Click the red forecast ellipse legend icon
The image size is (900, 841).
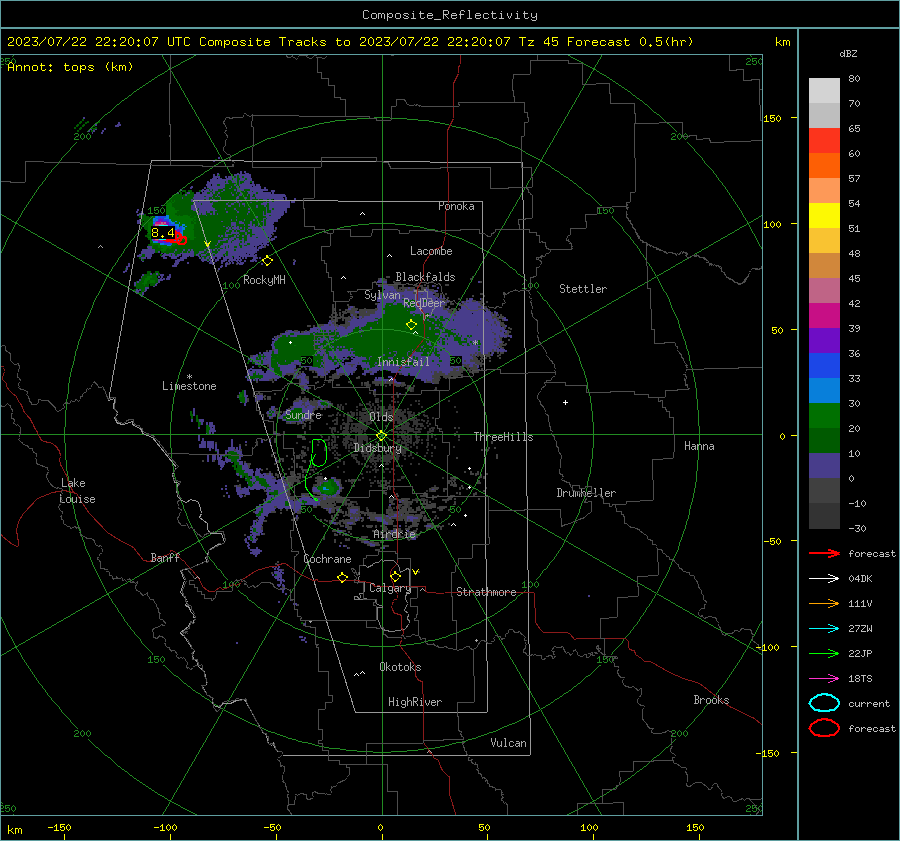click(824, 728)
